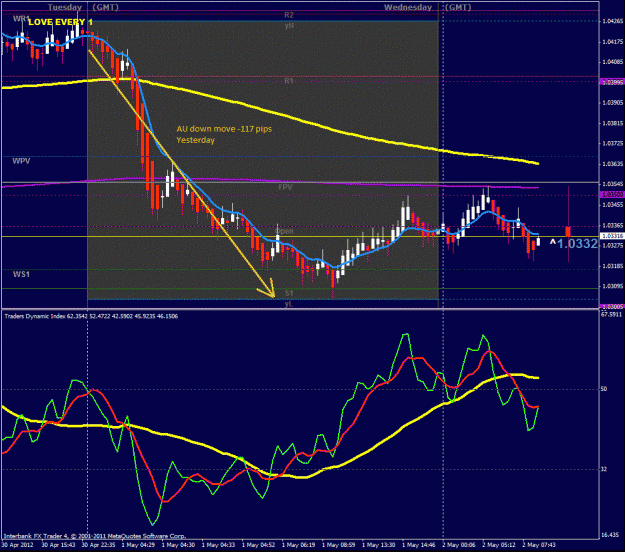Click the yL yesterday-low label
Screen dimensions: 625x552
pos(289,304)
